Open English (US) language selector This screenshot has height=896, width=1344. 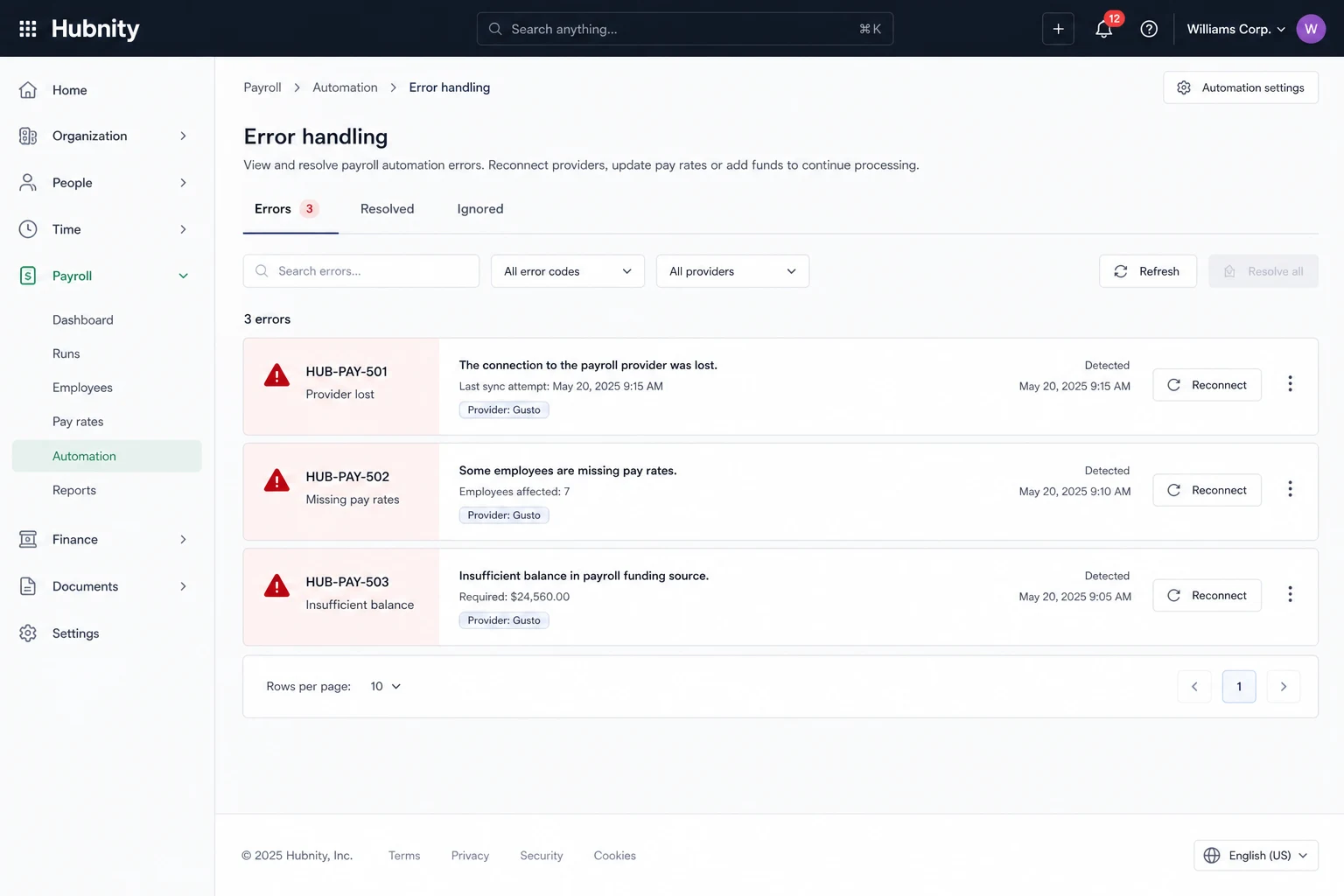[x=1256, y=855]
